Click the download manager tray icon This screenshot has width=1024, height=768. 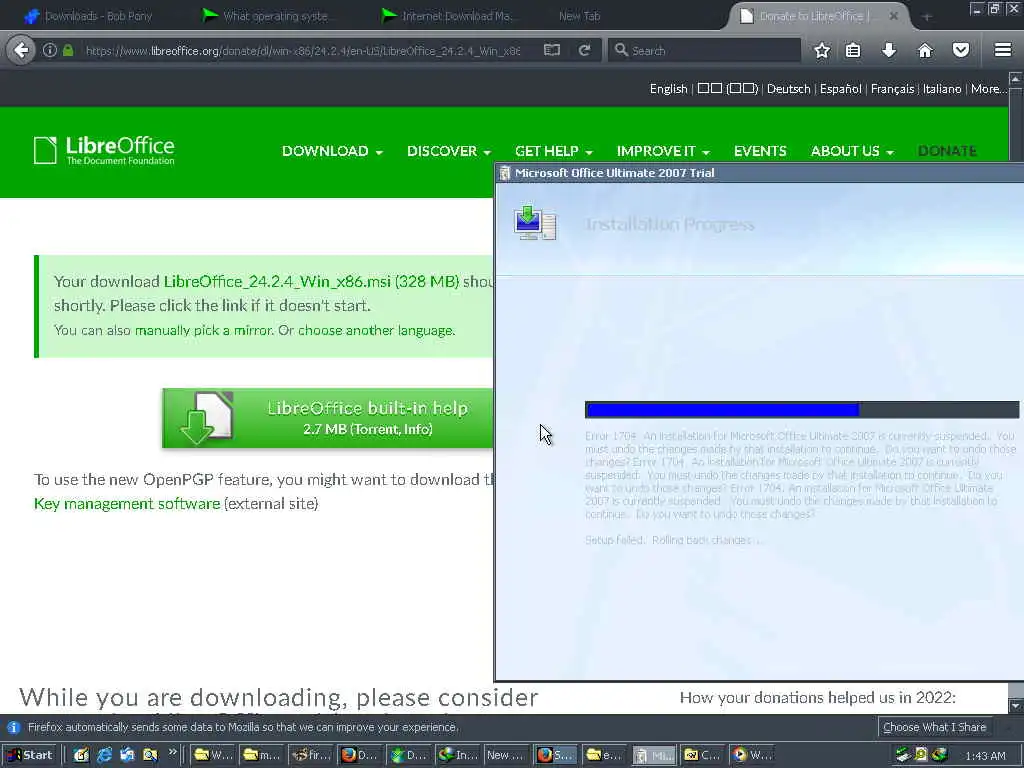pyautogui.click(x=939, y=755)
